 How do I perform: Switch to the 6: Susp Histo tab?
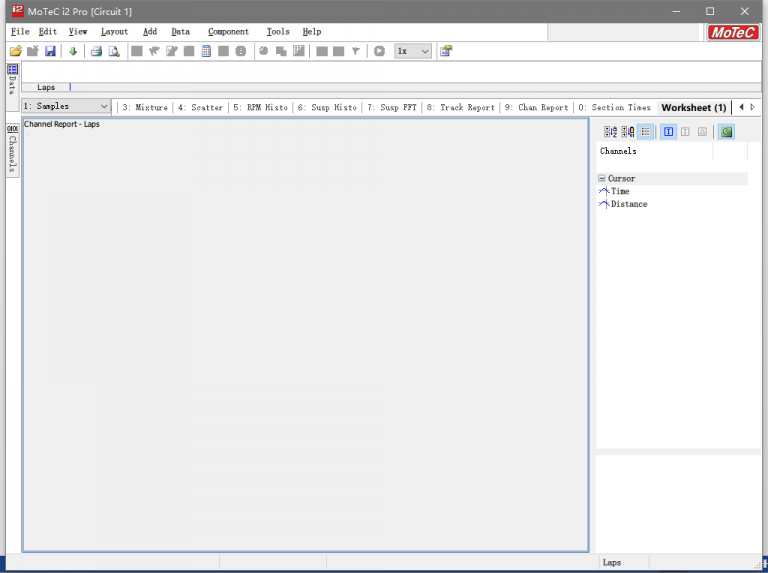[327, 107]
